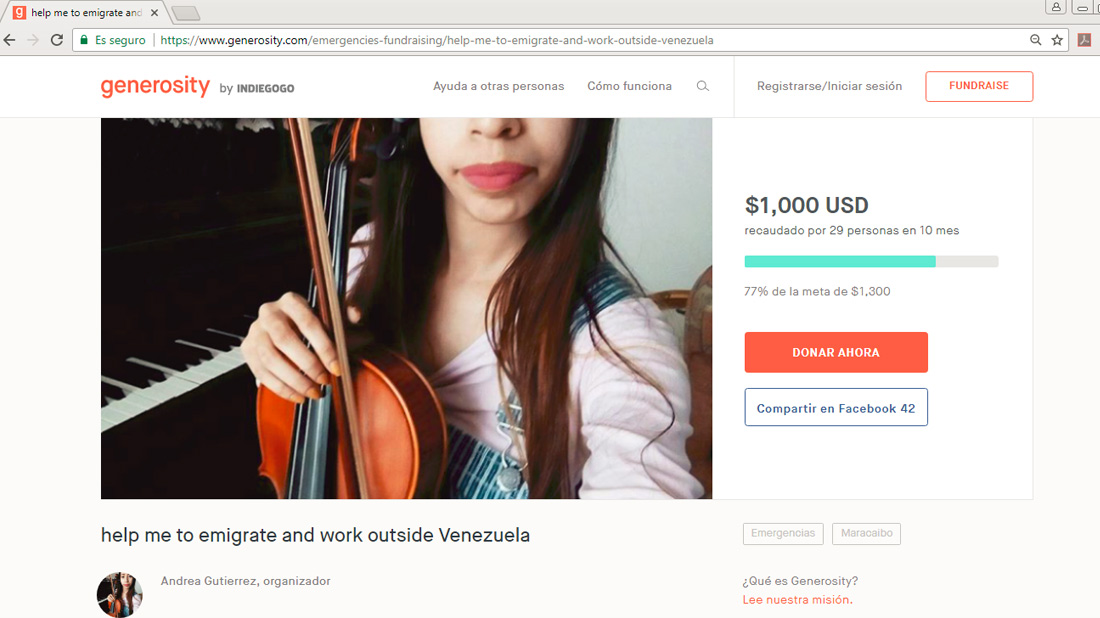Open a new browser tab
Screen dimensions: 1100x618
(186, 13)
